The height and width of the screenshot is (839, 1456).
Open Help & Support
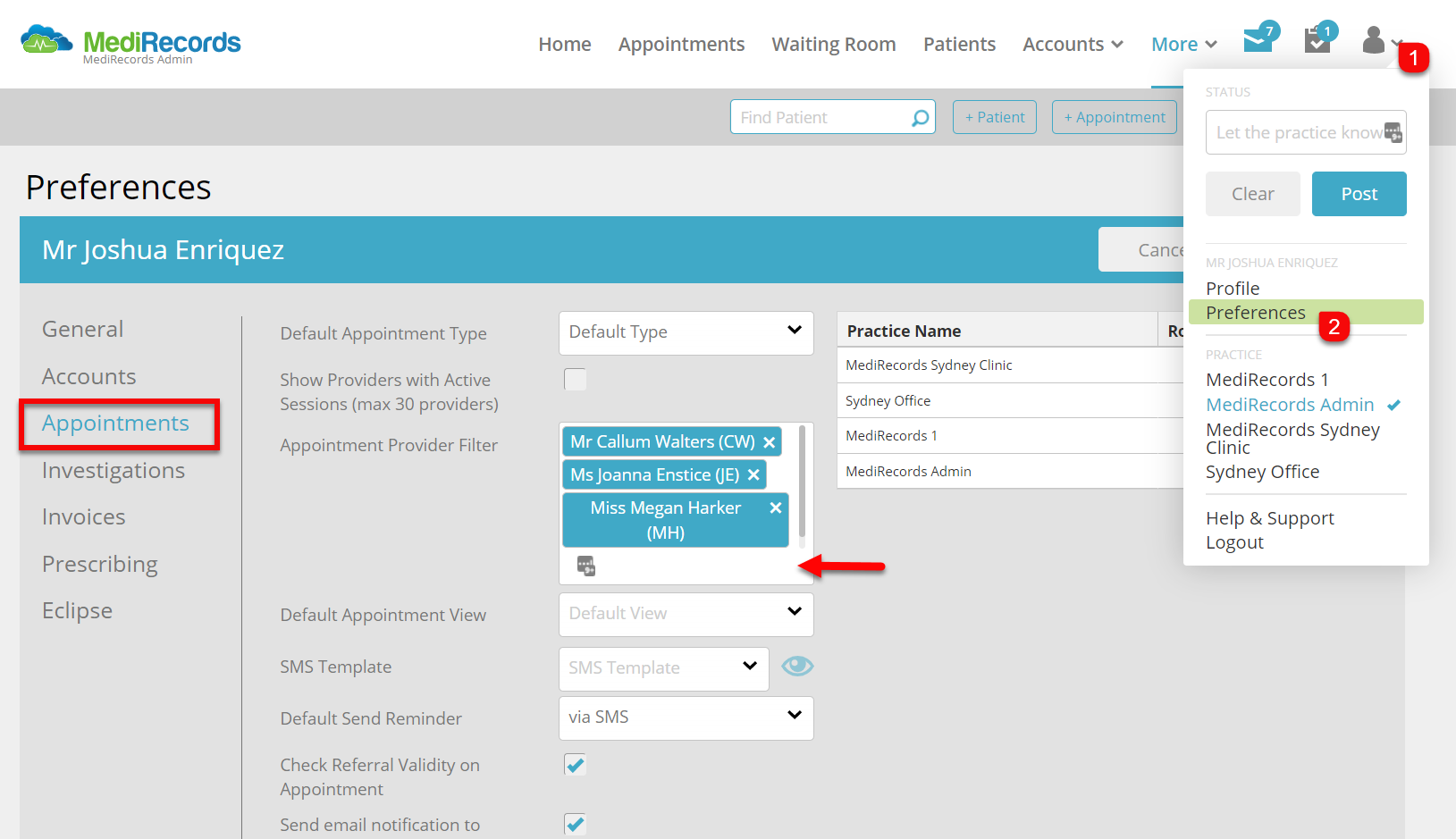coord(1269,518)
